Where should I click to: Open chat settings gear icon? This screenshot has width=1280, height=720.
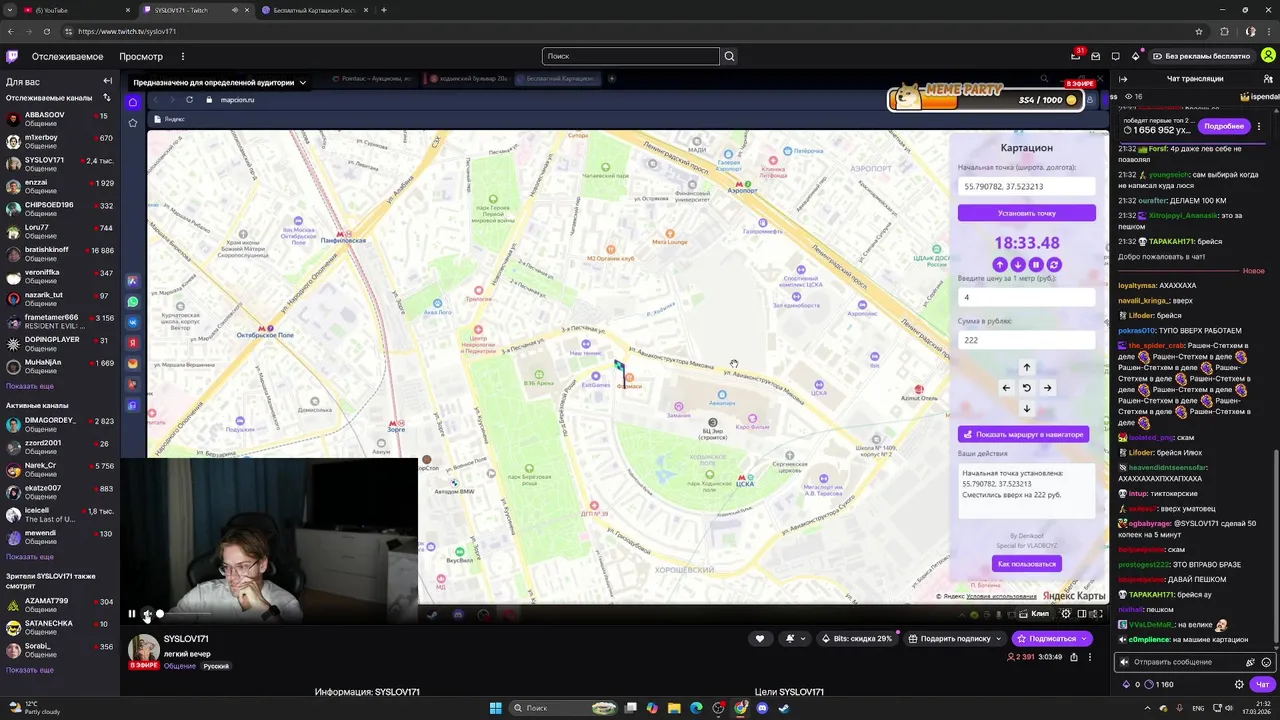point(1239,684)
